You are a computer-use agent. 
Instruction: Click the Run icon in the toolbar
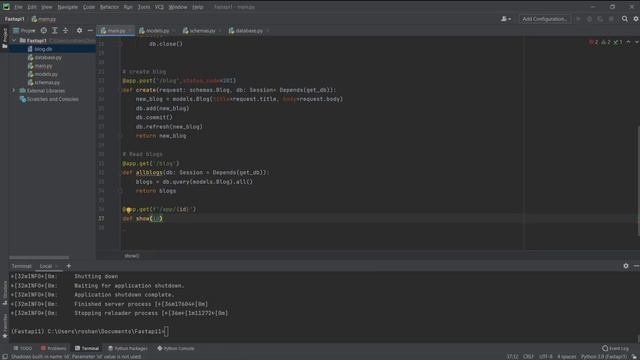coord(578,19)
